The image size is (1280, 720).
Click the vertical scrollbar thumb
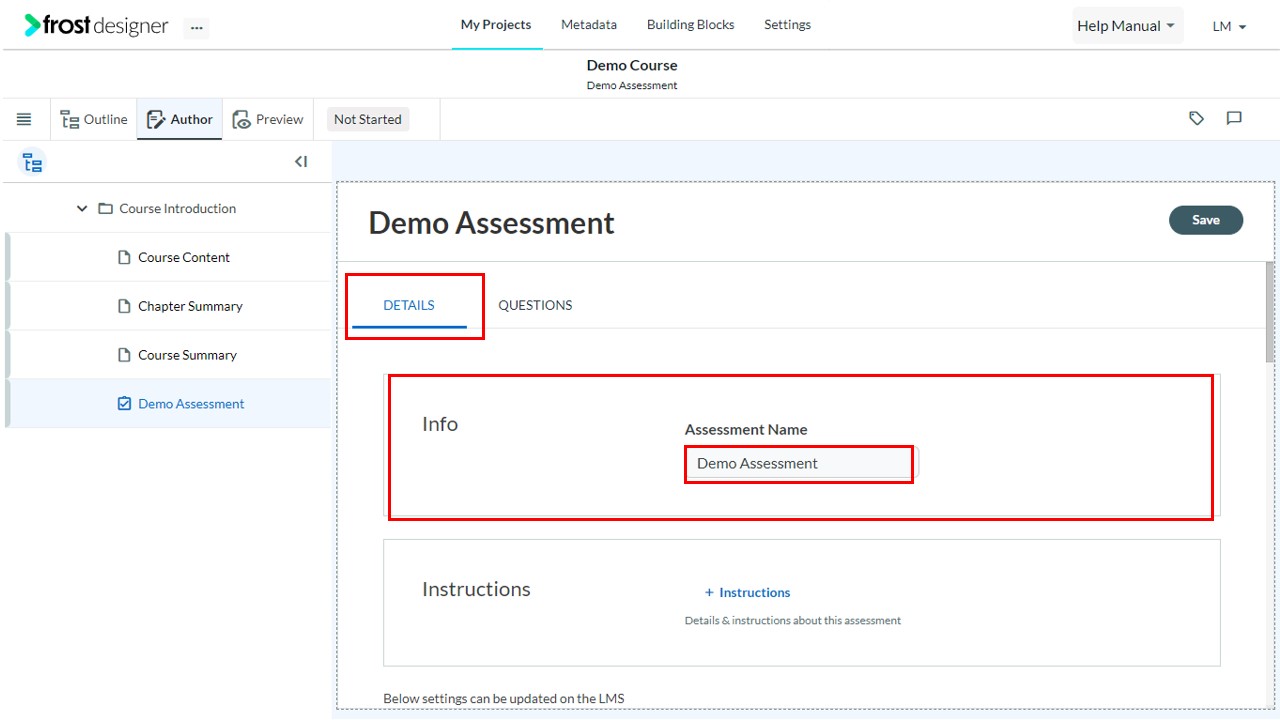pos(1270,312)
